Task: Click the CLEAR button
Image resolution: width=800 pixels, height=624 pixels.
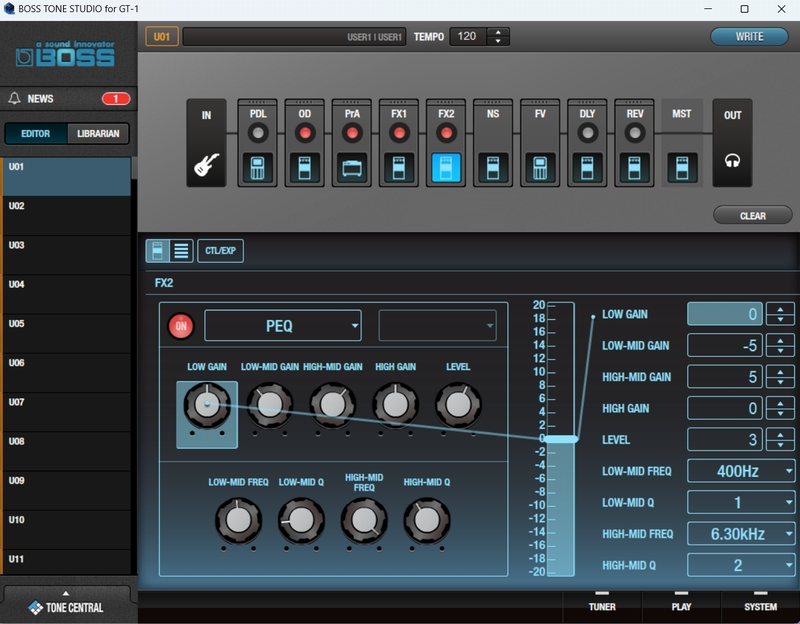Action: (x=752, y=215)
